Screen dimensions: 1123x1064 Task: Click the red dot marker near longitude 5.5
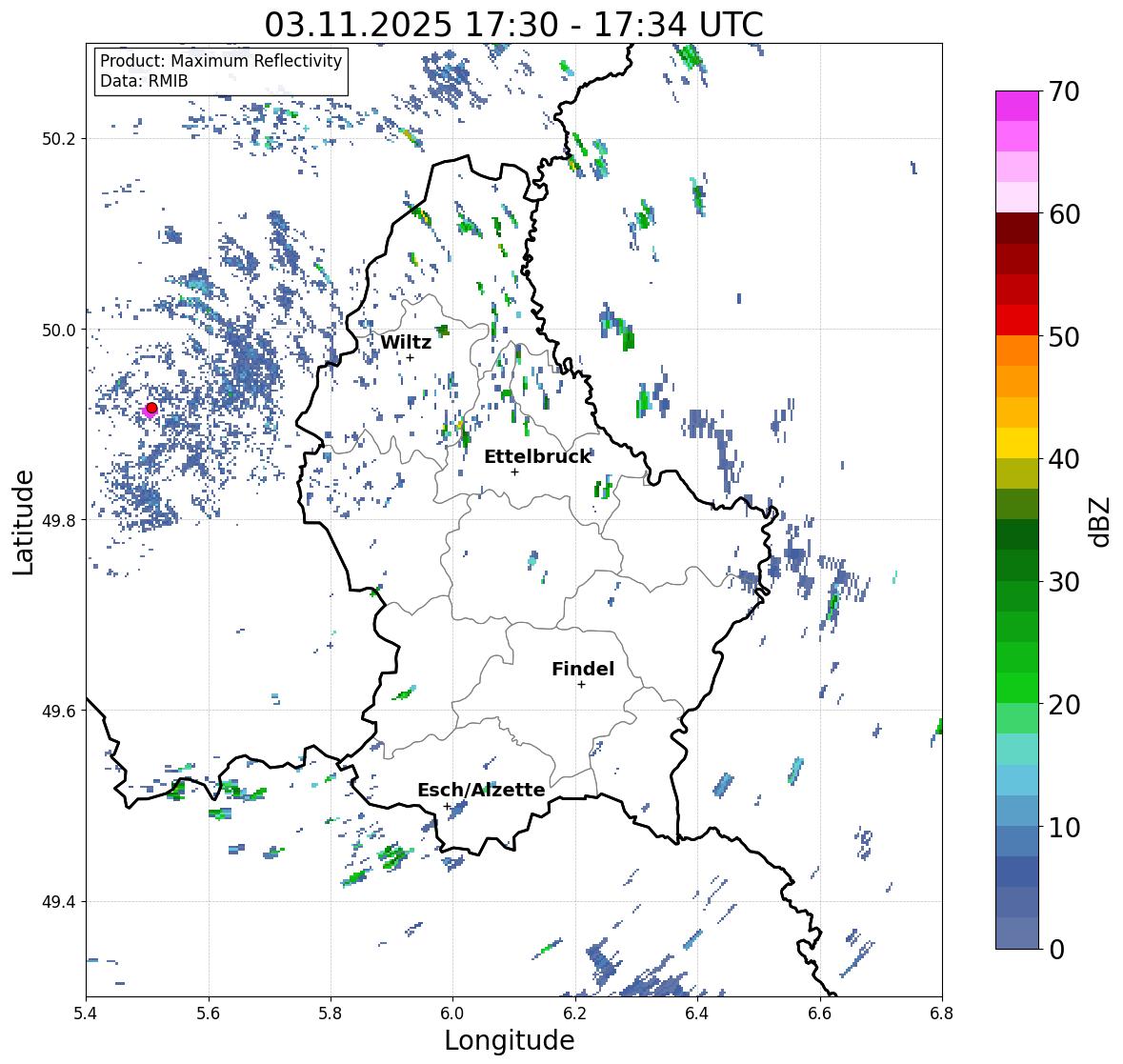(x=151, y=408)
